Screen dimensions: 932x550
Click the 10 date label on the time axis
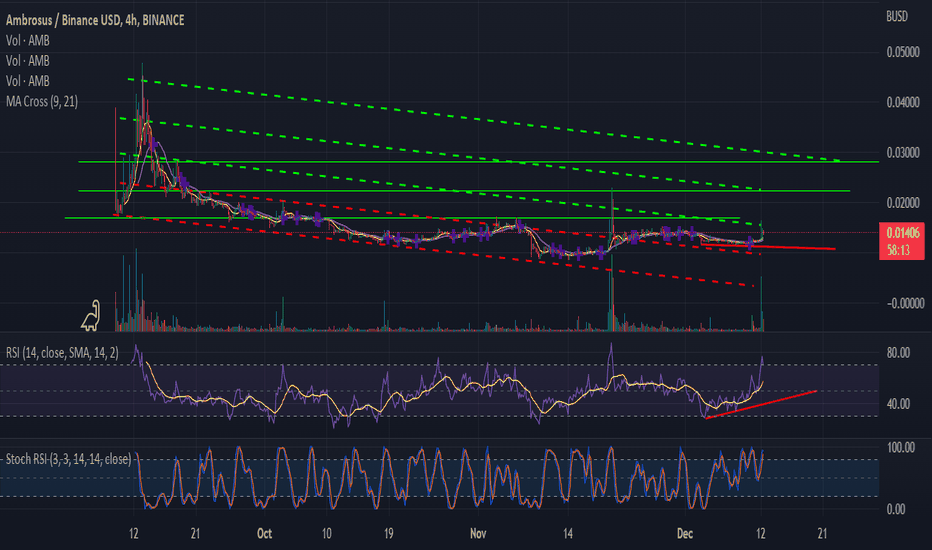[x=326, y=533]
